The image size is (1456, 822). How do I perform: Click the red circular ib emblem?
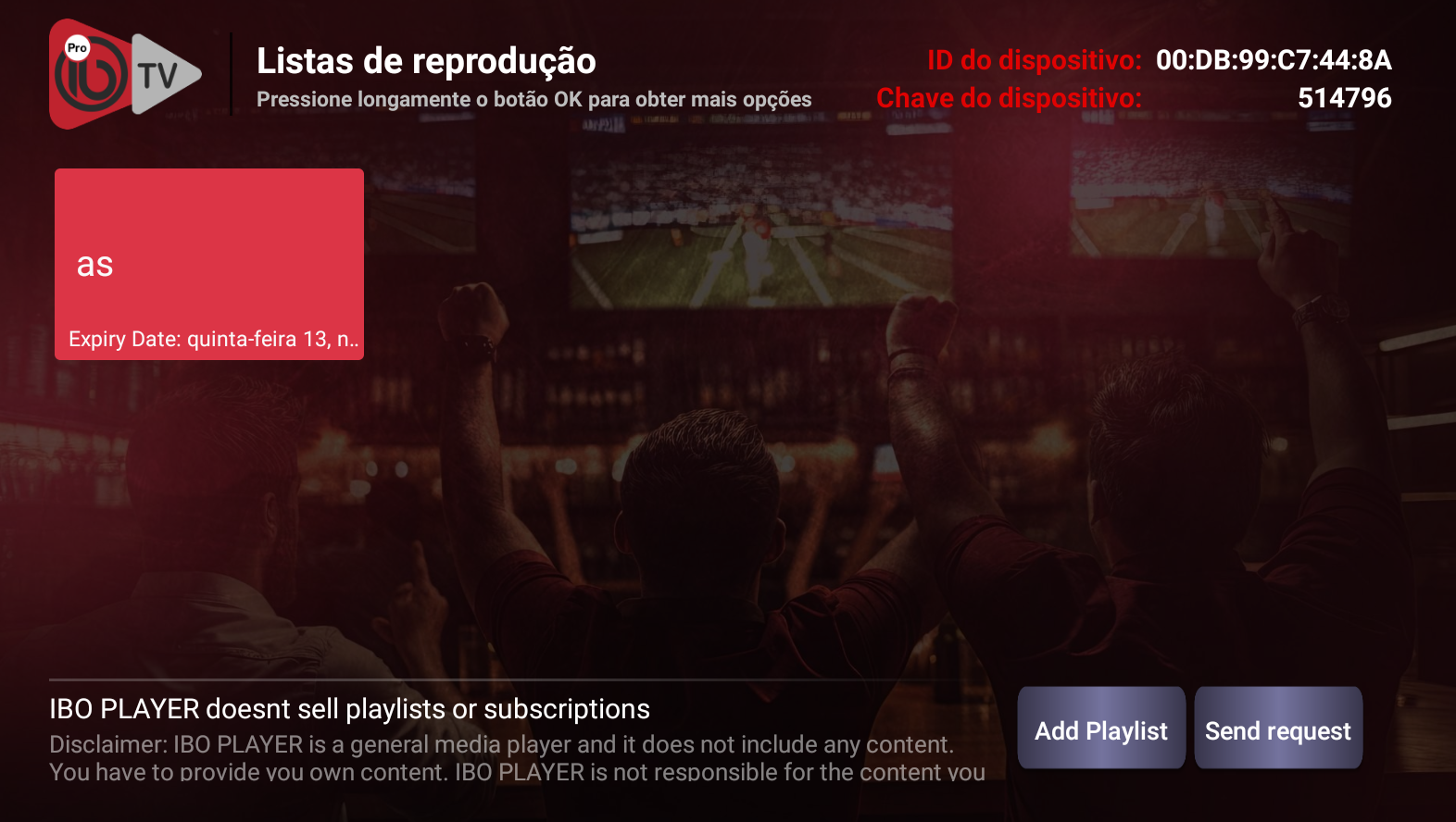click(x=91, y=76)
